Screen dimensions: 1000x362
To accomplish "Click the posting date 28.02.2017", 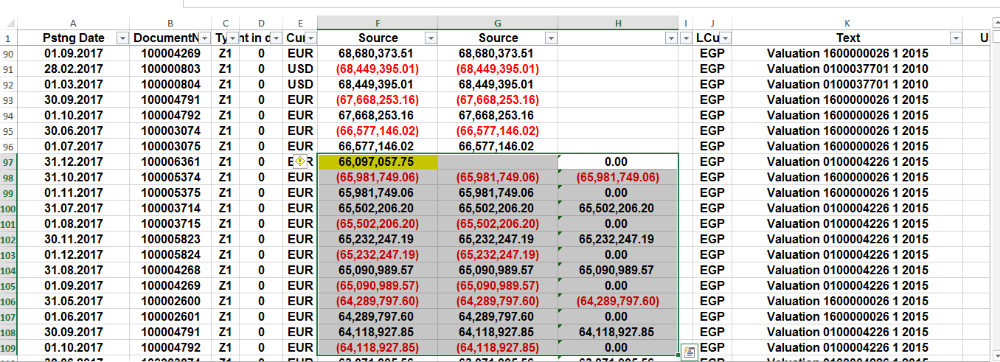I will coord(74,69).
